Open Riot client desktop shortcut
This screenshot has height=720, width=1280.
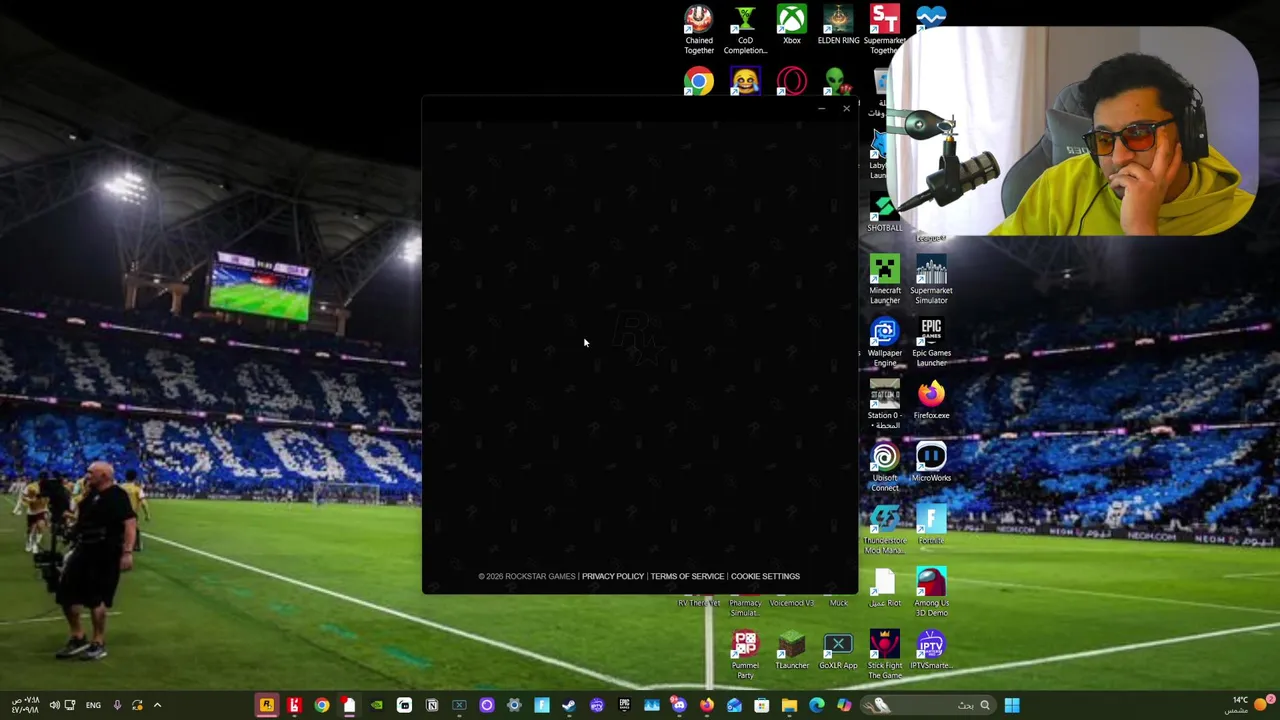[x=884, y=587]
